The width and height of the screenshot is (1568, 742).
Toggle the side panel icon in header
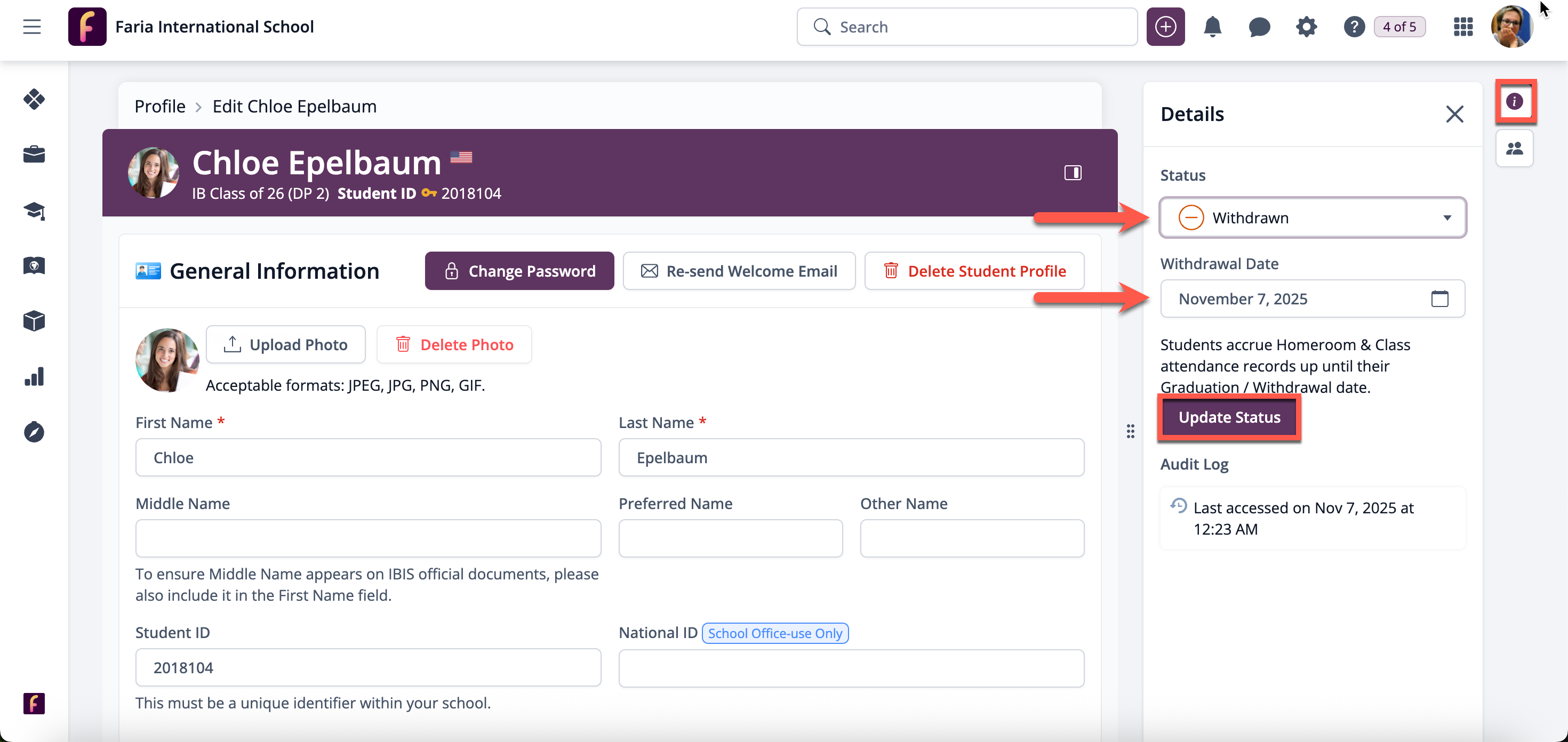[1073, 173]
